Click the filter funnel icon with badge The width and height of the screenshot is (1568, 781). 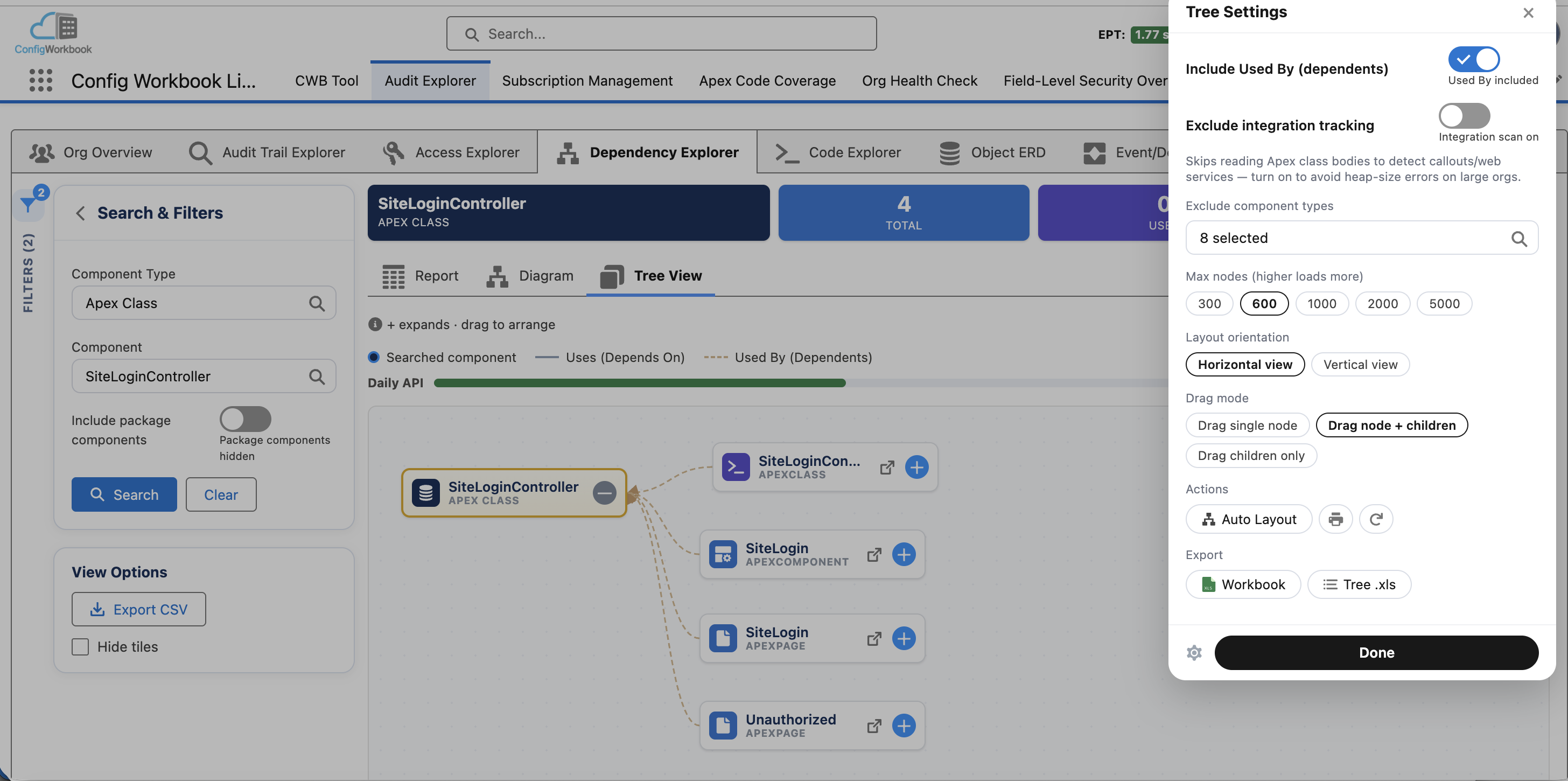click(29, 205)
